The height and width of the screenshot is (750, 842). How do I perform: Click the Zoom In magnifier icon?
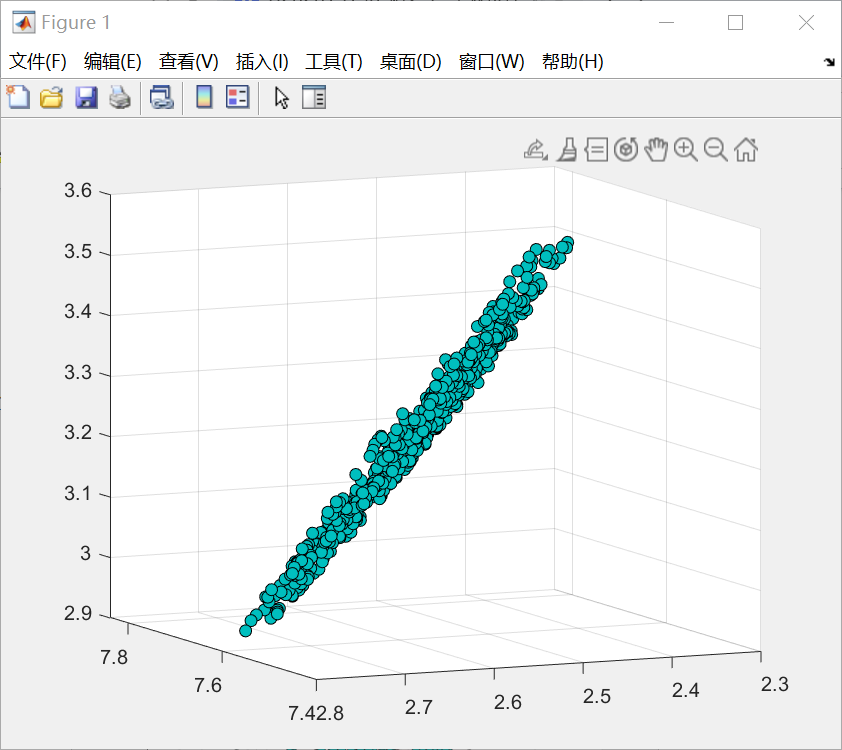[x=685, y=150]
